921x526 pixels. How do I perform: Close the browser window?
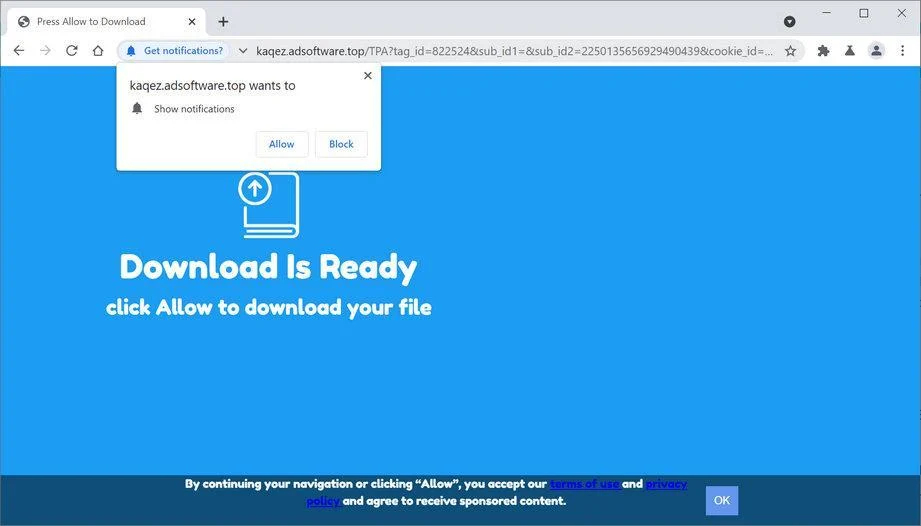point(902,13)
